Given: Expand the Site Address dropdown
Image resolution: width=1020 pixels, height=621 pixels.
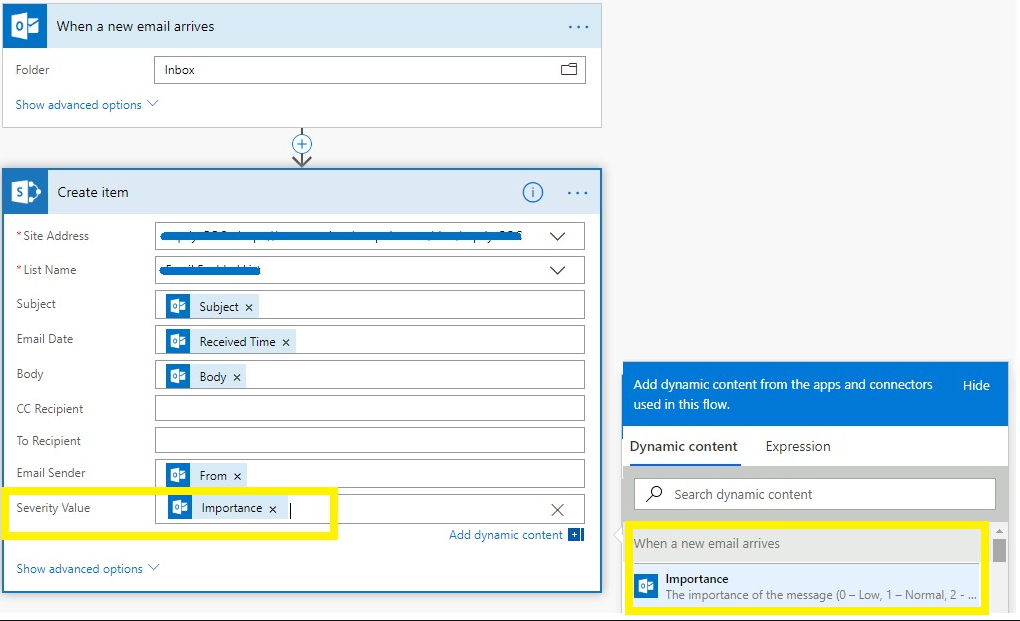Looking at the screenshot, I should [558, 237].
